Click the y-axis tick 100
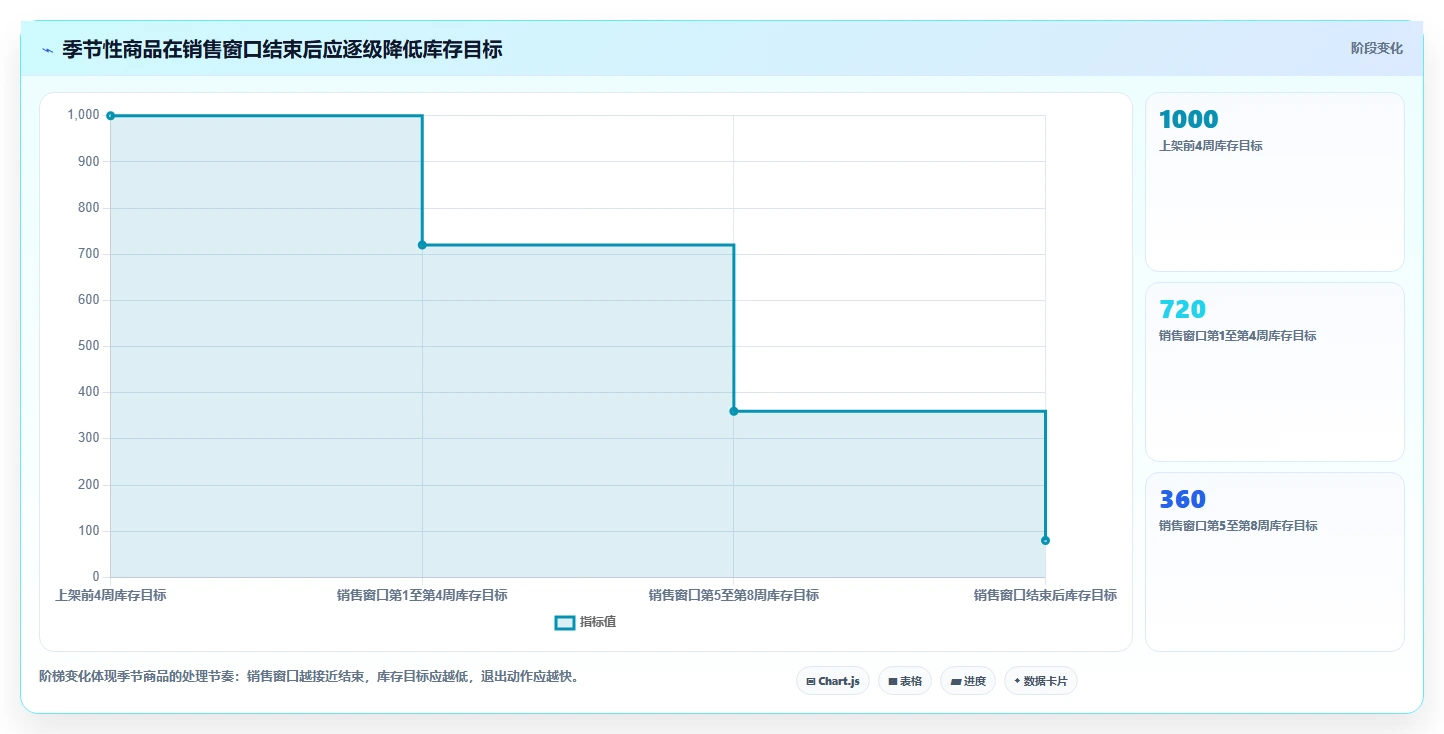Screen dimensions: 1444x734 89,531
